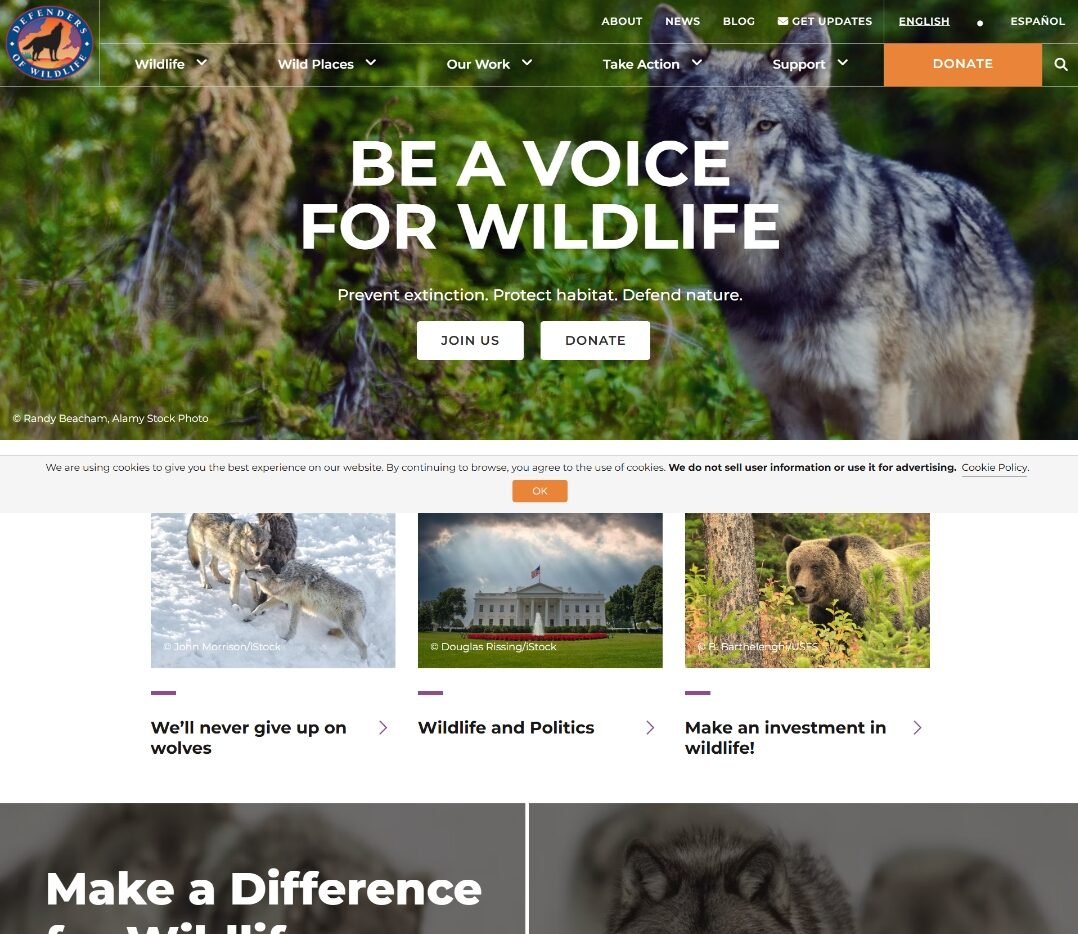Open the About page link
The height and width of the screenshot is (934, 1078).
tap(622, 21)
